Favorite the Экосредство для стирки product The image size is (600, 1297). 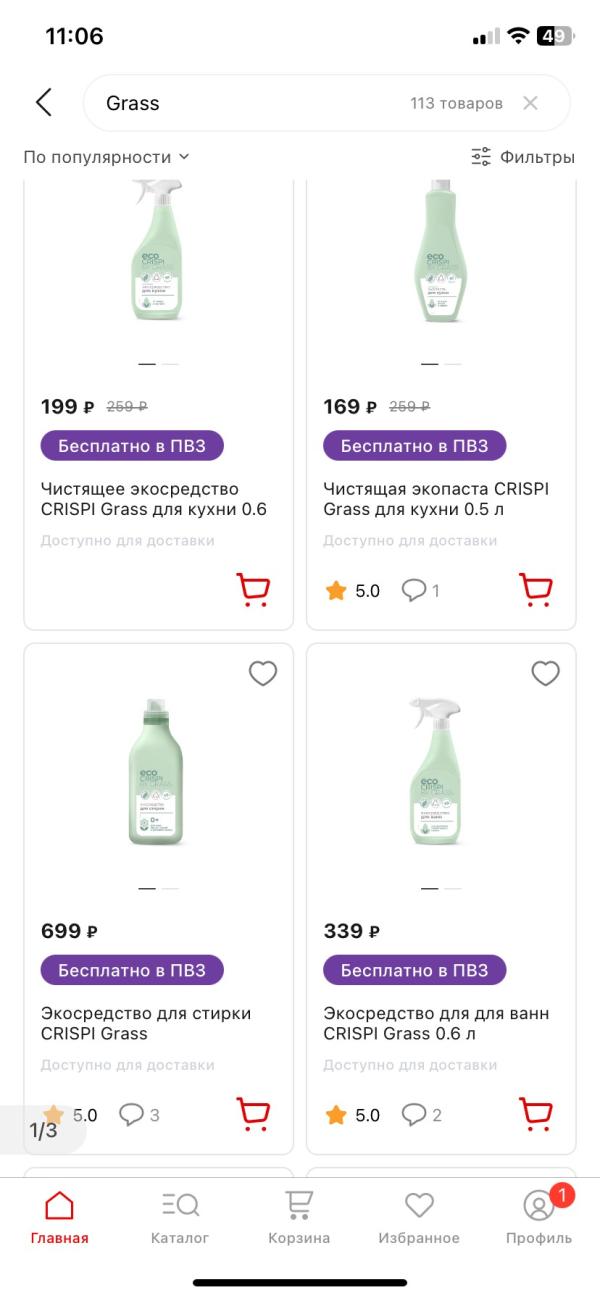point(262,674)
